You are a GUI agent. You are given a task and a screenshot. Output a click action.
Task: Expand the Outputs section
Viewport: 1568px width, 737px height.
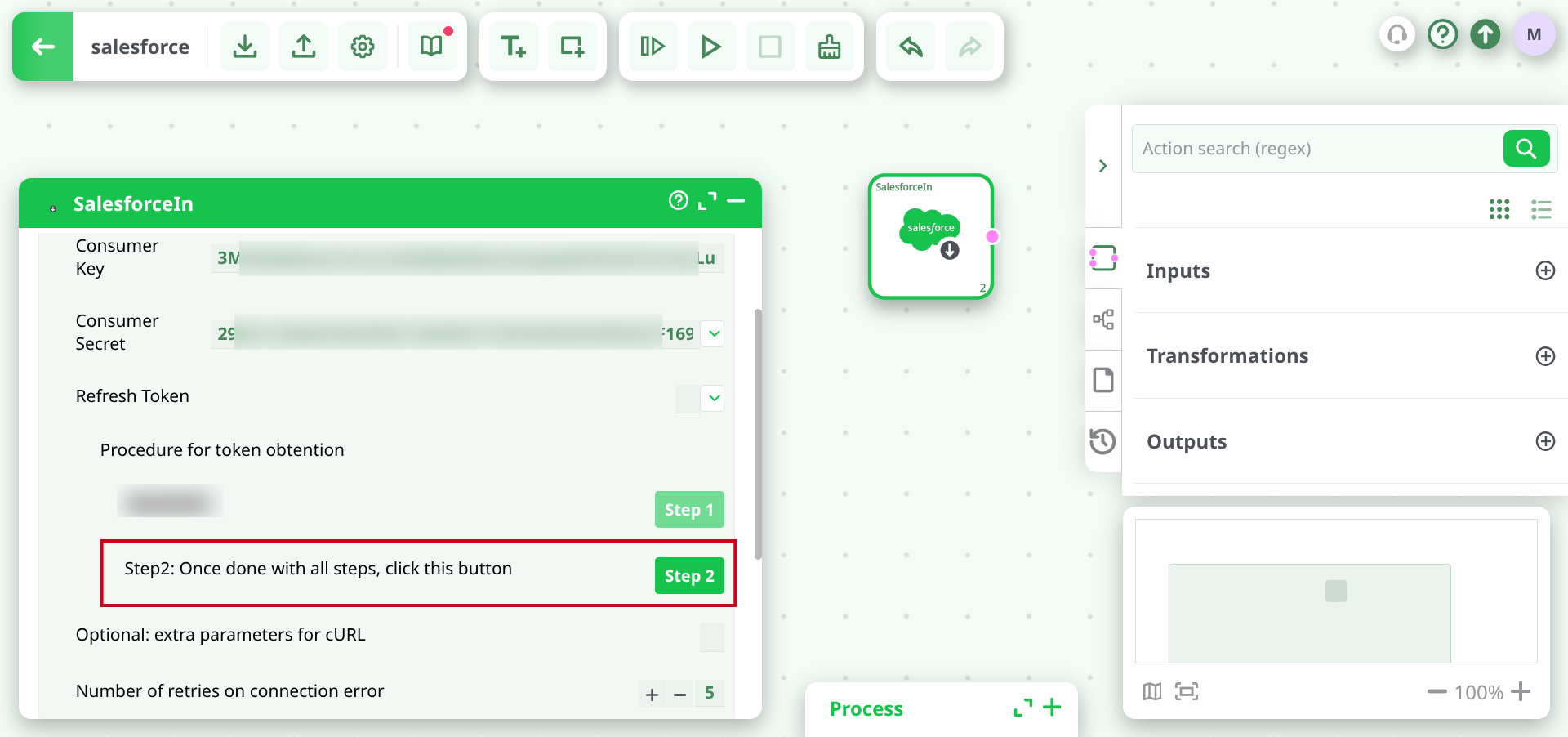1545,441
